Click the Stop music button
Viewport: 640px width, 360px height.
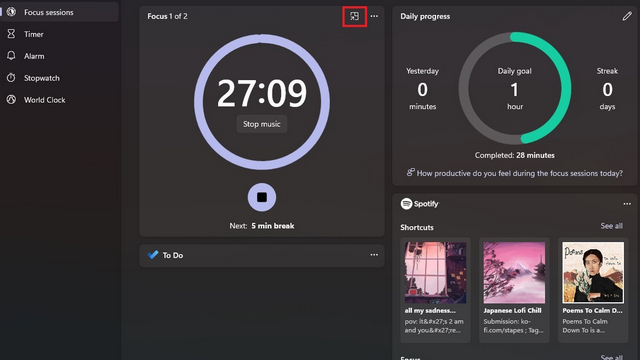(262, 124)
